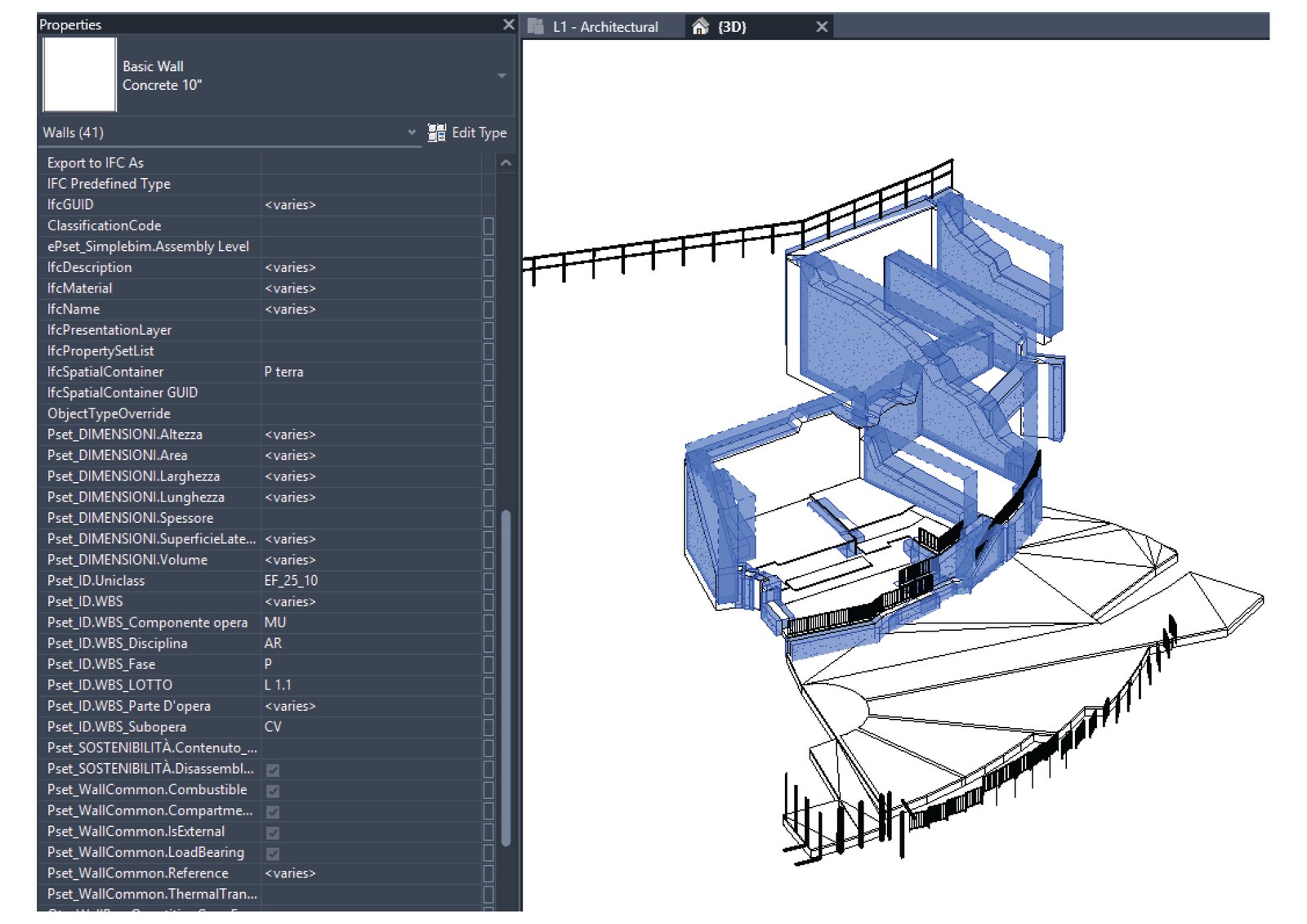Click Pset_DIMENSIONI.Volume <varies> value
1307x924 pixels.
click(x=290, y=560)
